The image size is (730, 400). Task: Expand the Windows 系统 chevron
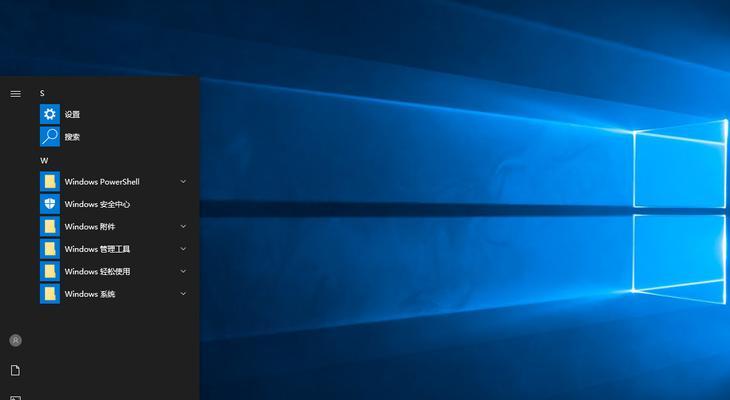pyautogui.click(x=183, y=294)
